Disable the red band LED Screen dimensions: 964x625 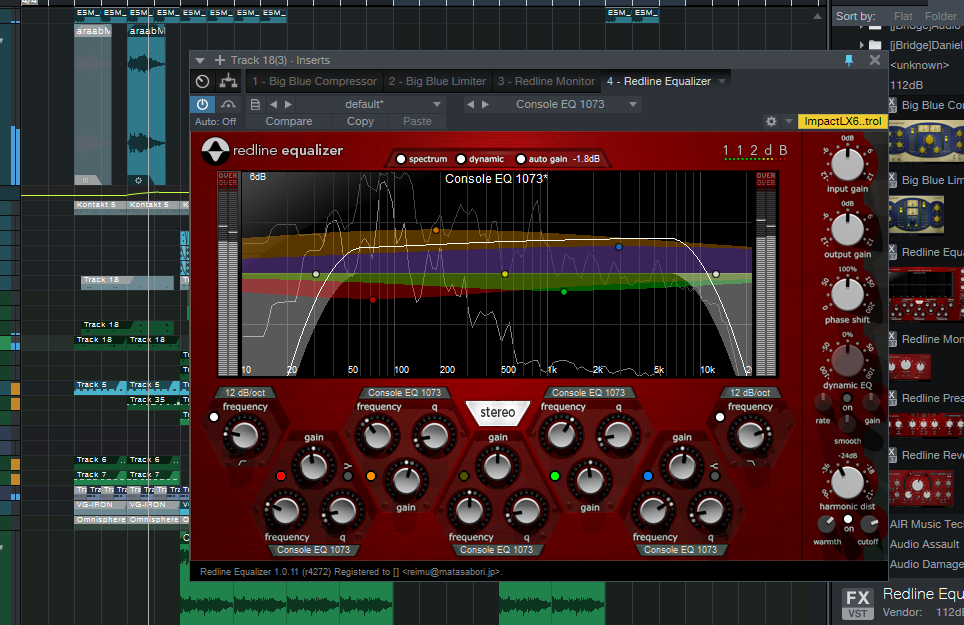click(x=281, y=476)
